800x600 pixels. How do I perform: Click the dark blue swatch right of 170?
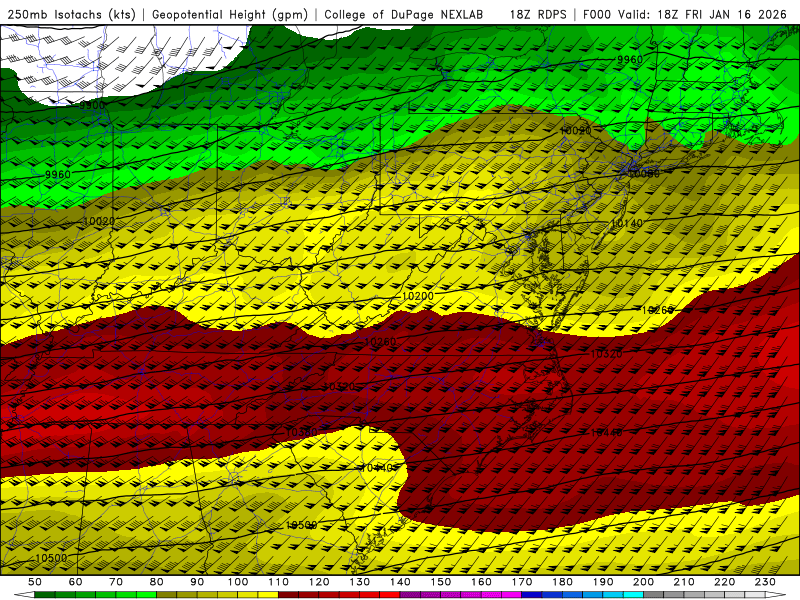[x=532, y=595]
